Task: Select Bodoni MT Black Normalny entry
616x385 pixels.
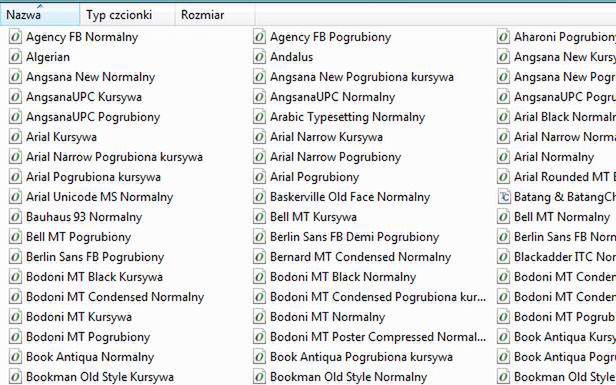Action: (x=343, y=277)
